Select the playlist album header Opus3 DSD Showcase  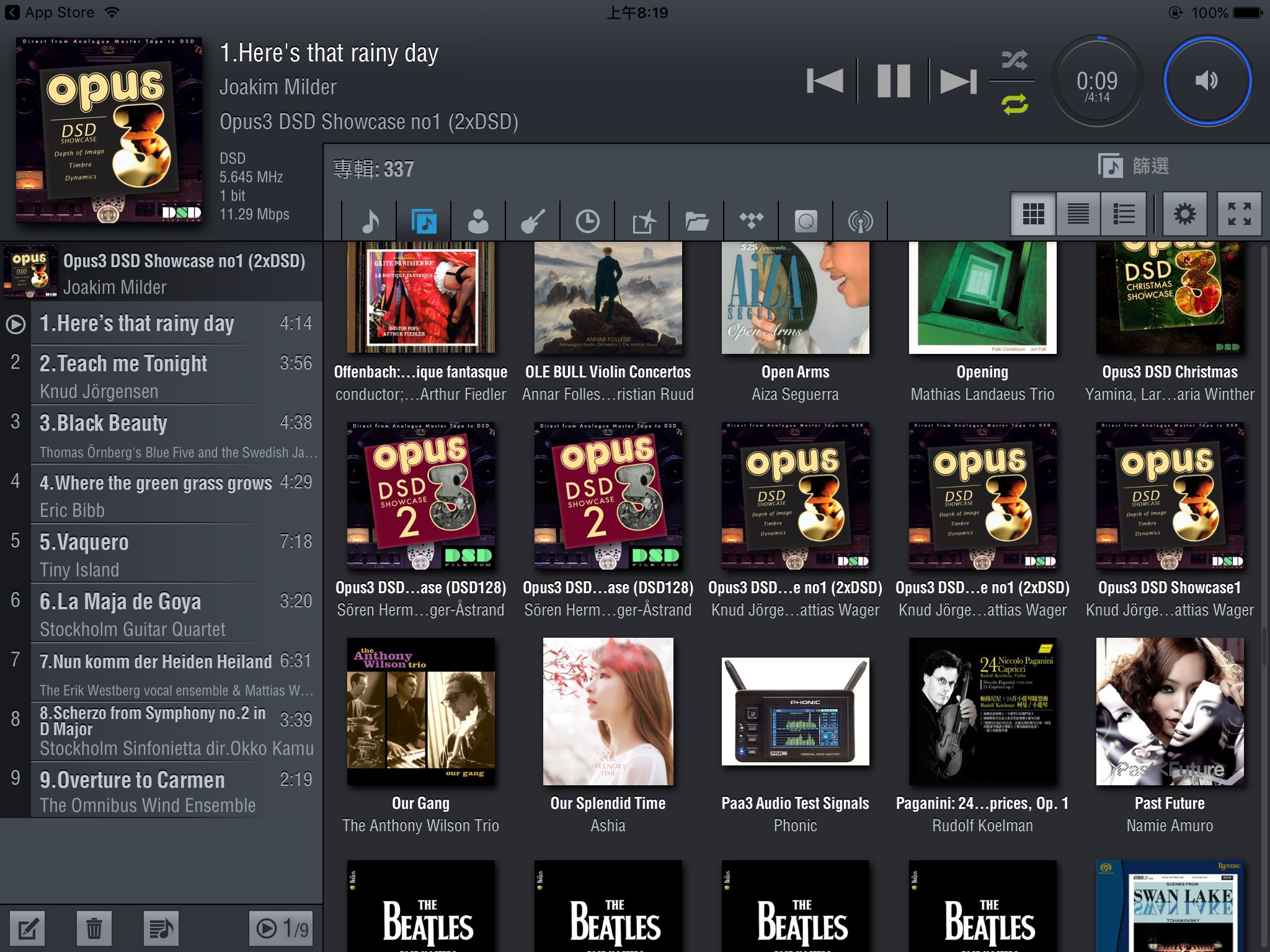pos(161,272)
